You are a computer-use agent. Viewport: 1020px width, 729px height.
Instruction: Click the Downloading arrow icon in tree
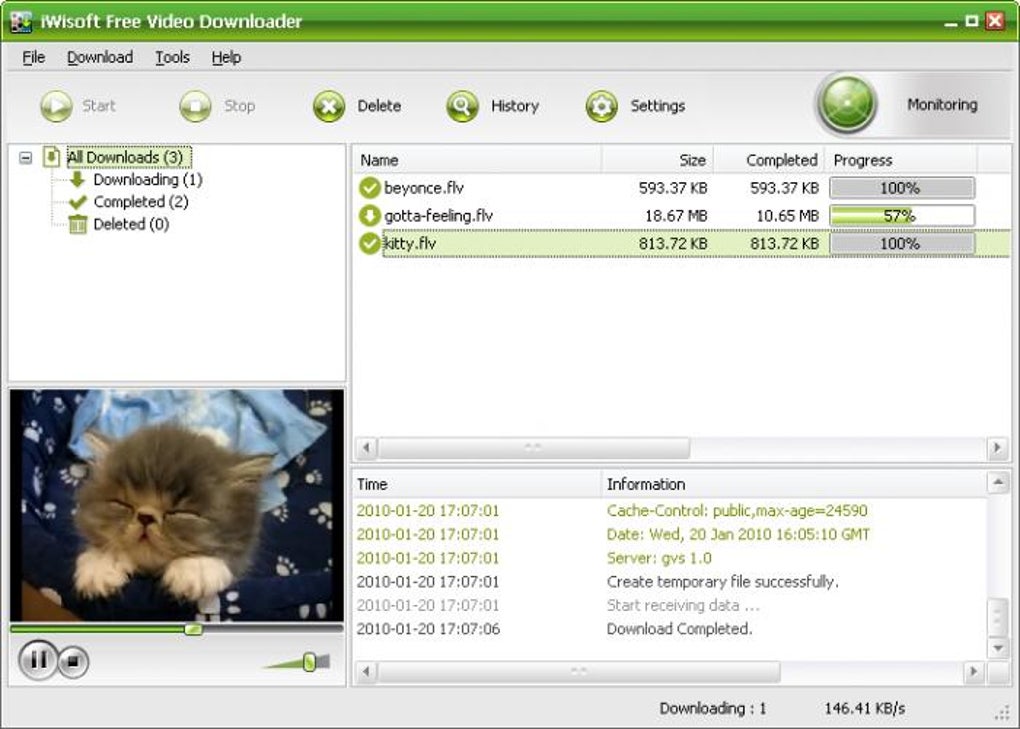pyautogui.click(x=77, y=179)
